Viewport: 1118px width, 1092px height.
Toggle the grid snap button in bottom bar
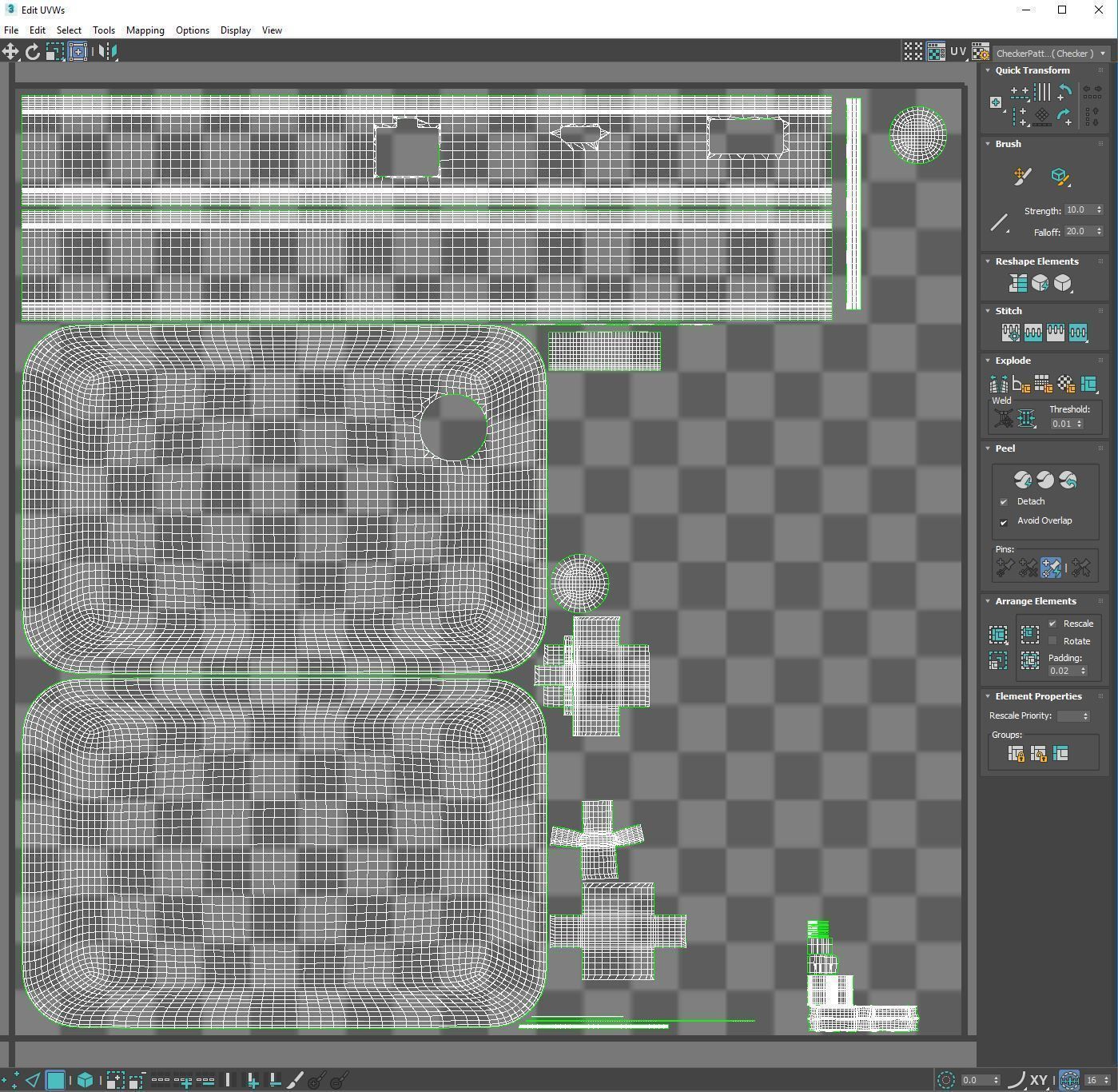[x=1069, y=1080]
